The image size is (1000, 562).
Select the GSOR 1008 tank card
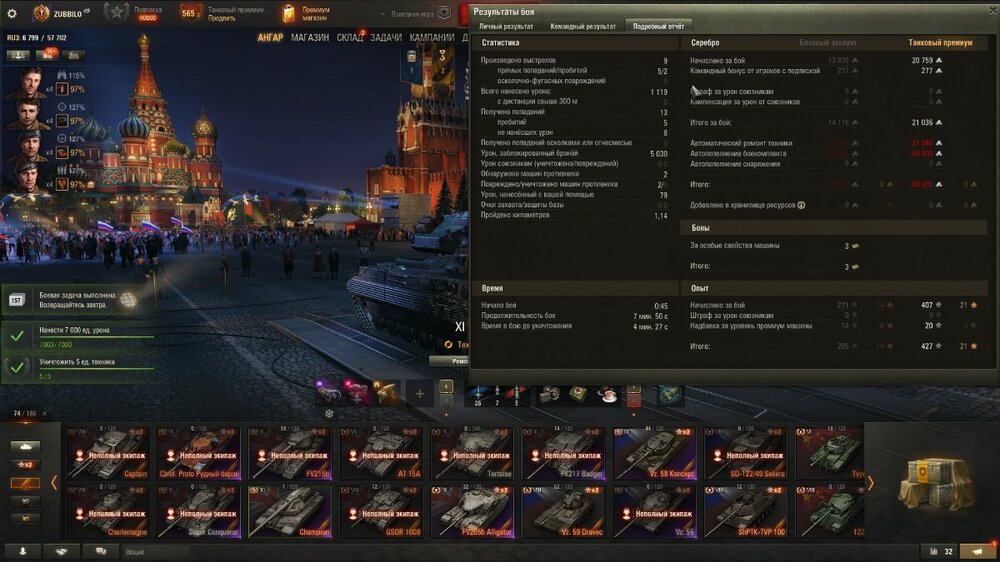tap(381, 511)
